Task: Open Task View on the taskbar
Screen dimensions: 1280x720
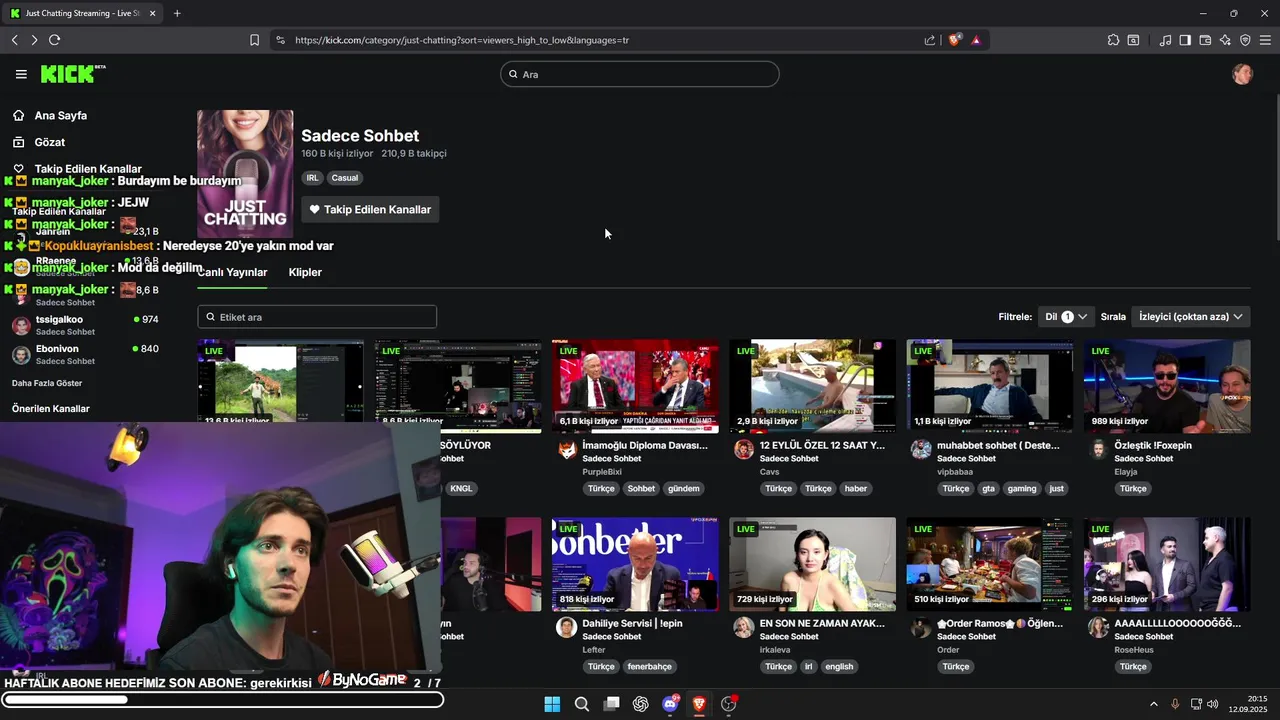Action: tap(611, 704)
